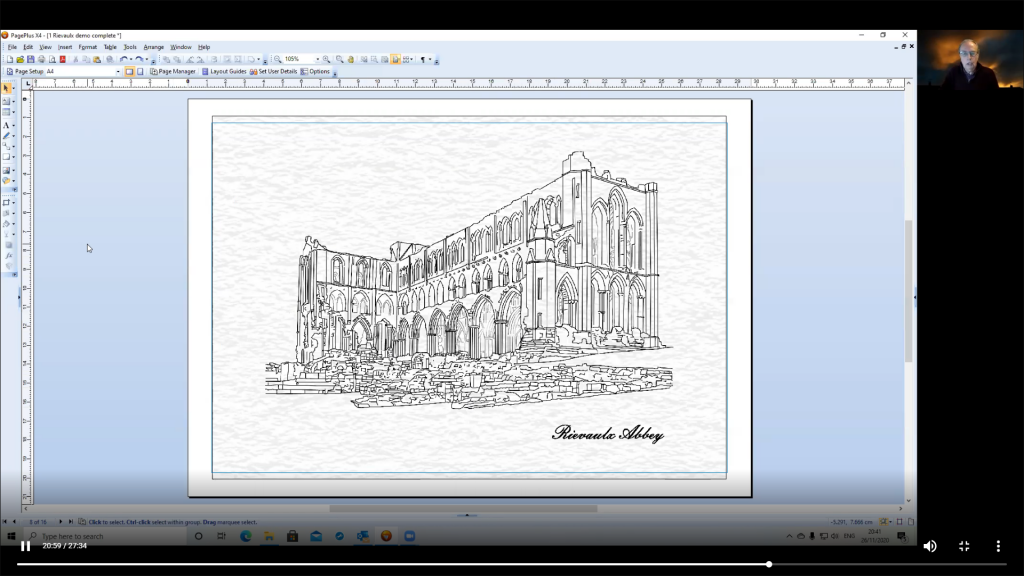Click the Page Manager button
Viewport: 1024px width, 576px height.
pos(173,72)
